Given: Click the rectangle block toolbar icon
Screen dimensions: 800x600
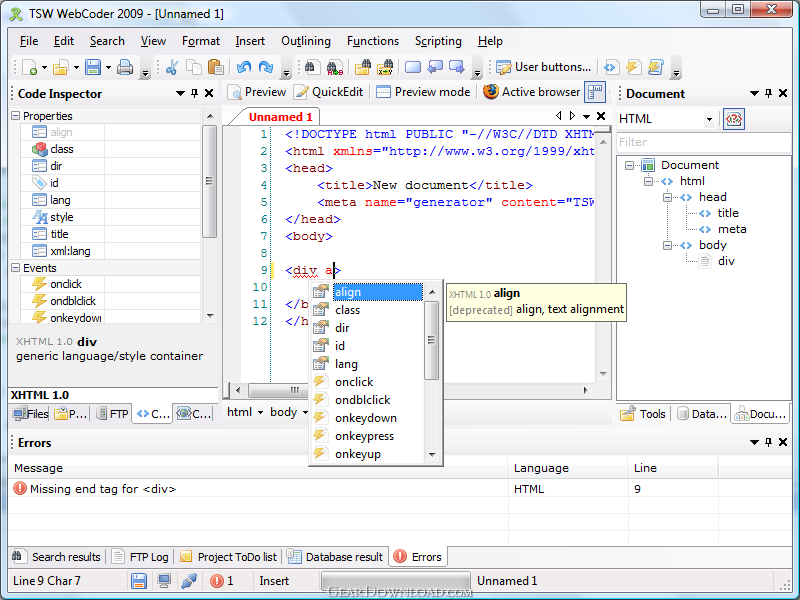Looking at the screenshot, I should pos(413,67).
